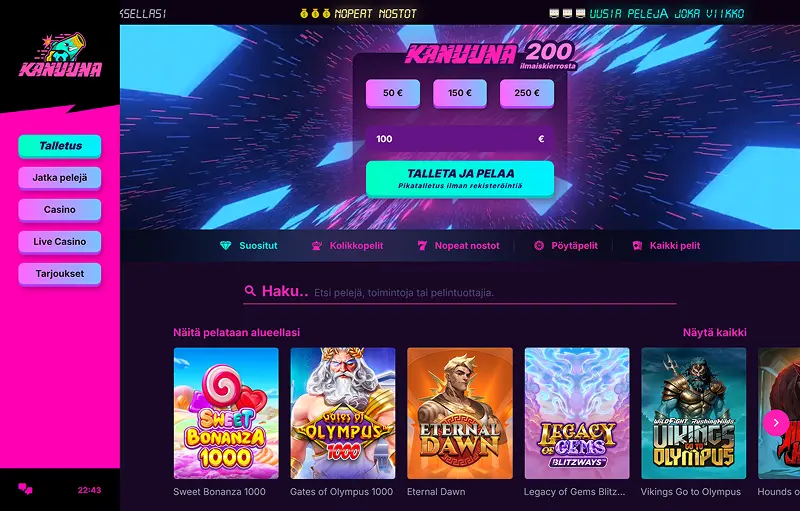Click the seven icon beside Nopeat nostot
This screenshot has width=800, height=511.
[x=422, y=246]
